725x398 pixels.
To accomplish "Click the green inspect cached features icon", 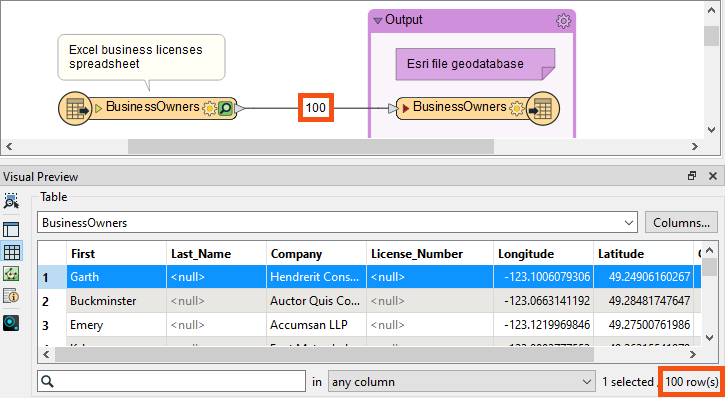I will (225, 109).
